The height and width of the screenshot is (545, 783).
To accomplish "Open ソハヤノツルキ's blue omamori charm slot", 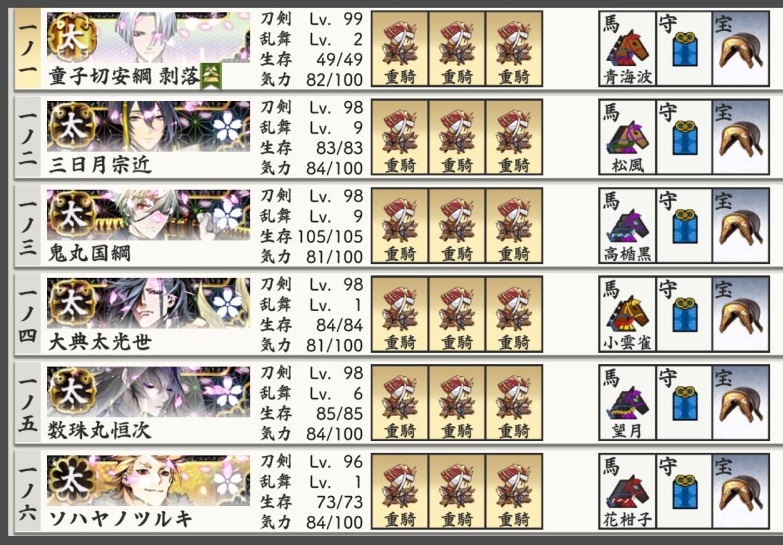I will click(684, 491).
